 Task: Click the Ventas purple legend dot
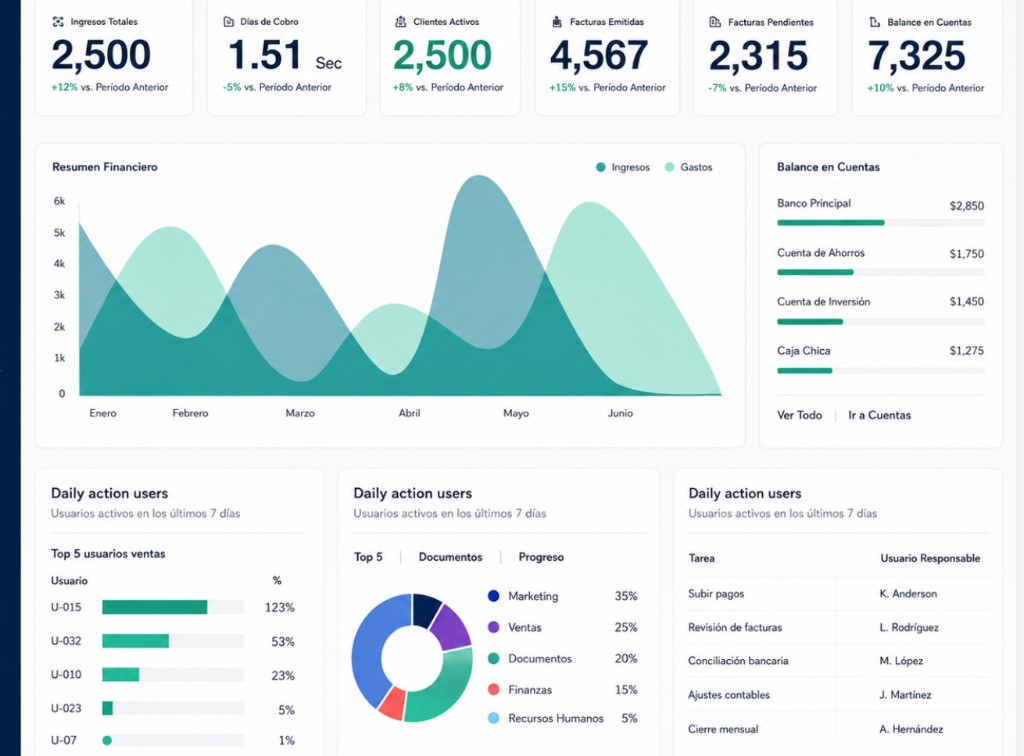point(494,627)
